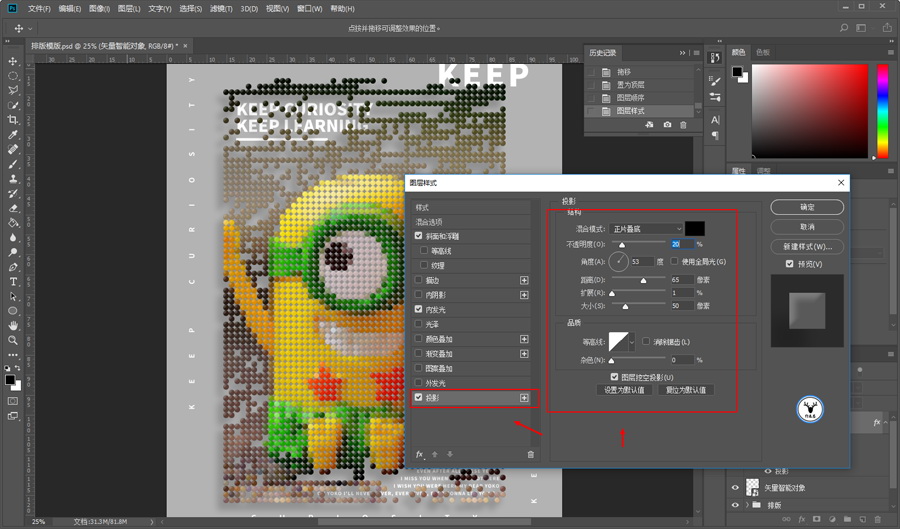This screenshot has width=900, height=529.
Task: Select the Elliptical Marquee tool
Action: 13,76
